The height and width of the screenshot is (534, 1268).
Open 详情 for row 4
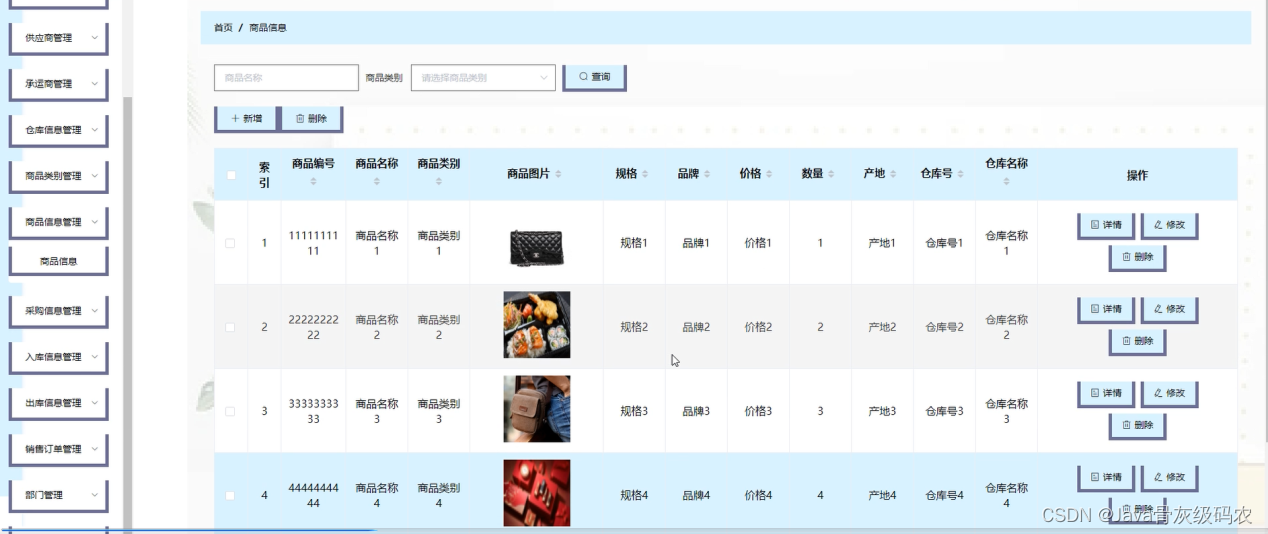click(x=1105, y=477)
